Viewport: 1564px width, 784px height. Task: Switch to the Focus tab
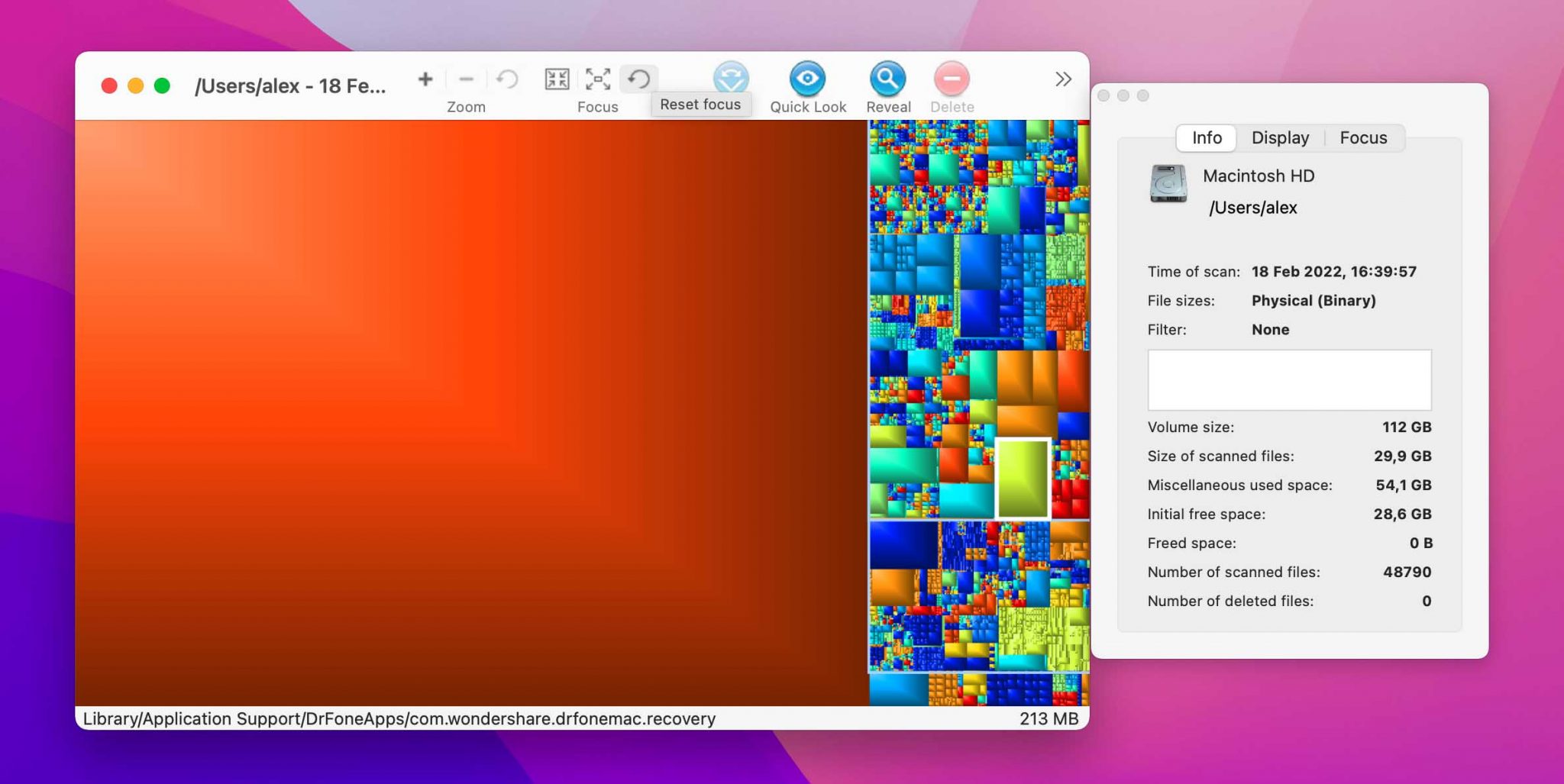(x=1365, y=137)
